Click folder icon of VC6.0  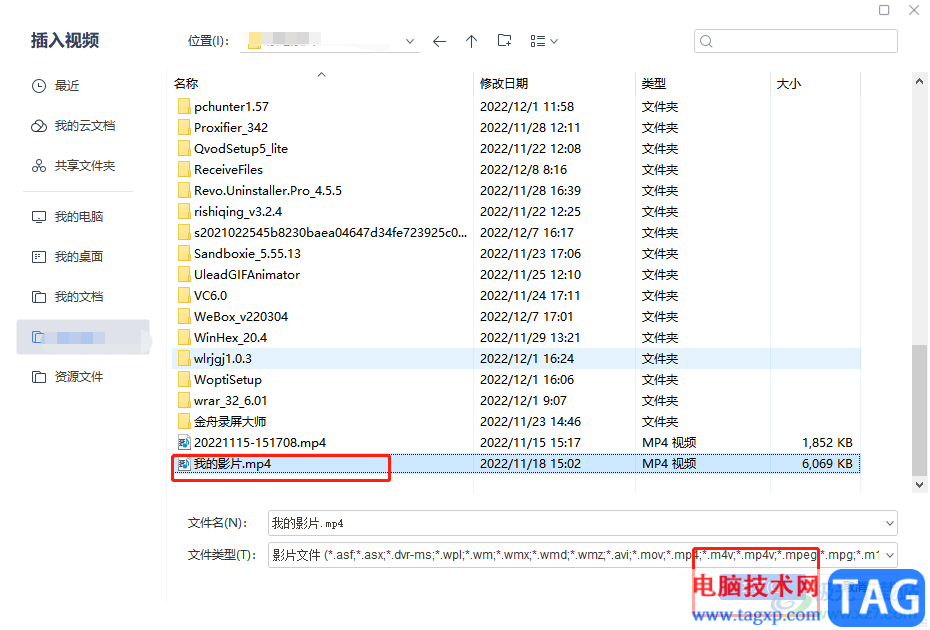[x=184, y=295]
